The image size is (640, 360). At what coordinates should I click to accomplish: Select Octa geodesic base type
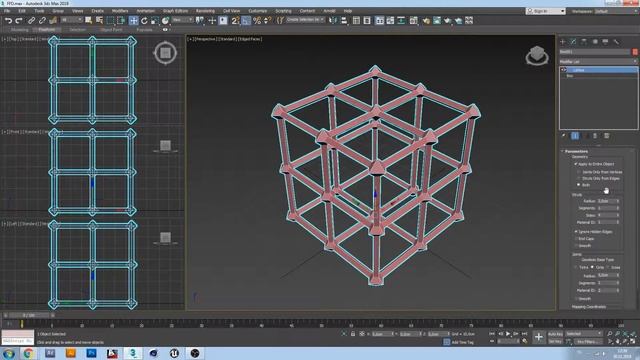(x=592, y=267)
